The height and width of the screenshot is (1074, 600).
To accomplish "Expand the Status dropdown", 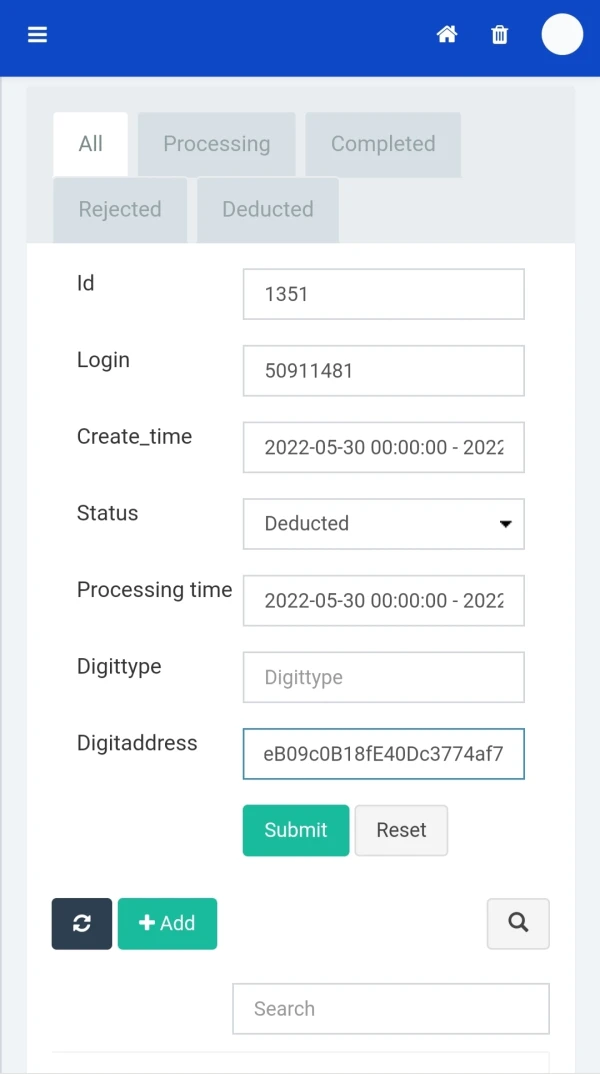I will click(384, 524).
